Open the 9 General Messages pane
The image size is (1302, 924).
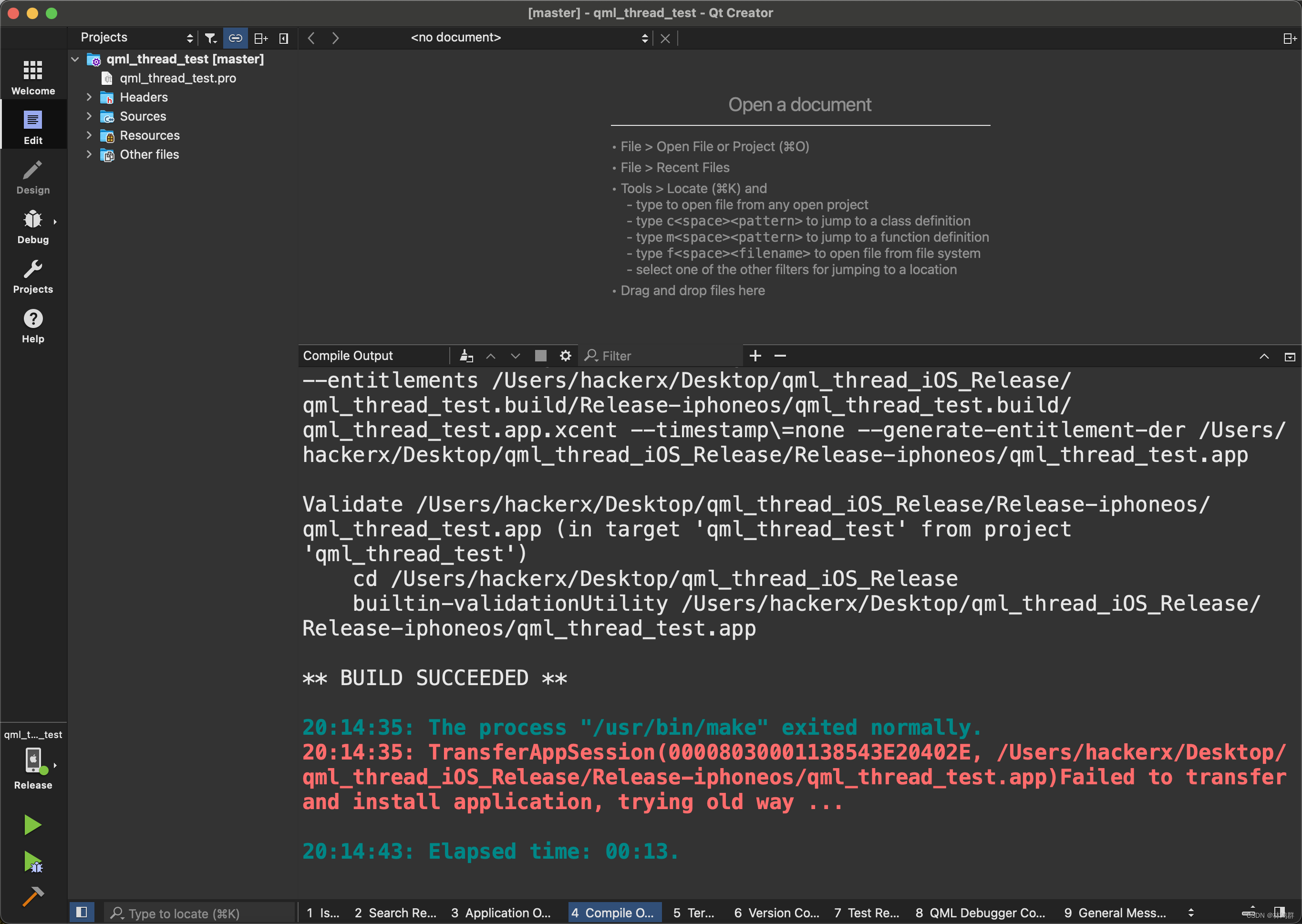[x=1115, y=913]
